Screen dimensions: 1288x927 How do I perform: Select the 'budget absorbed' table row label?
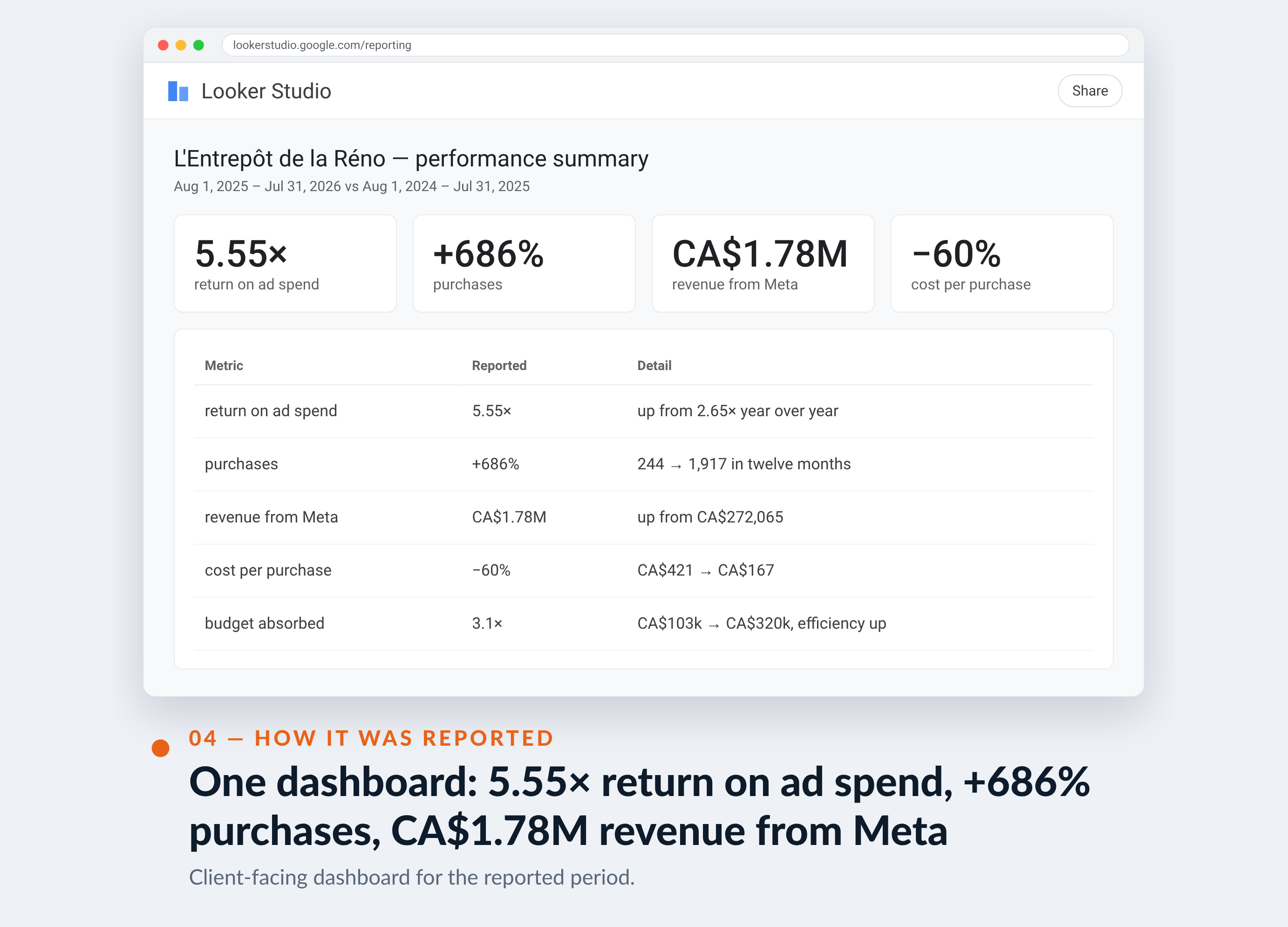tap(264, 624)
